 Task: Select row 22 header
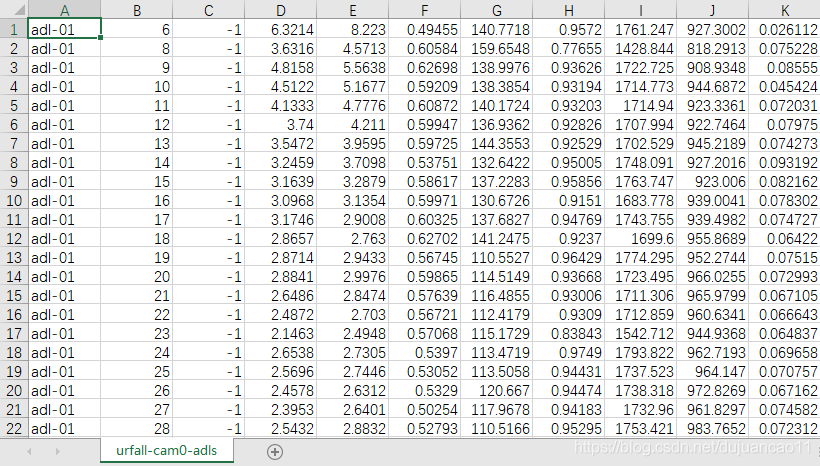(x=14, y=429)
